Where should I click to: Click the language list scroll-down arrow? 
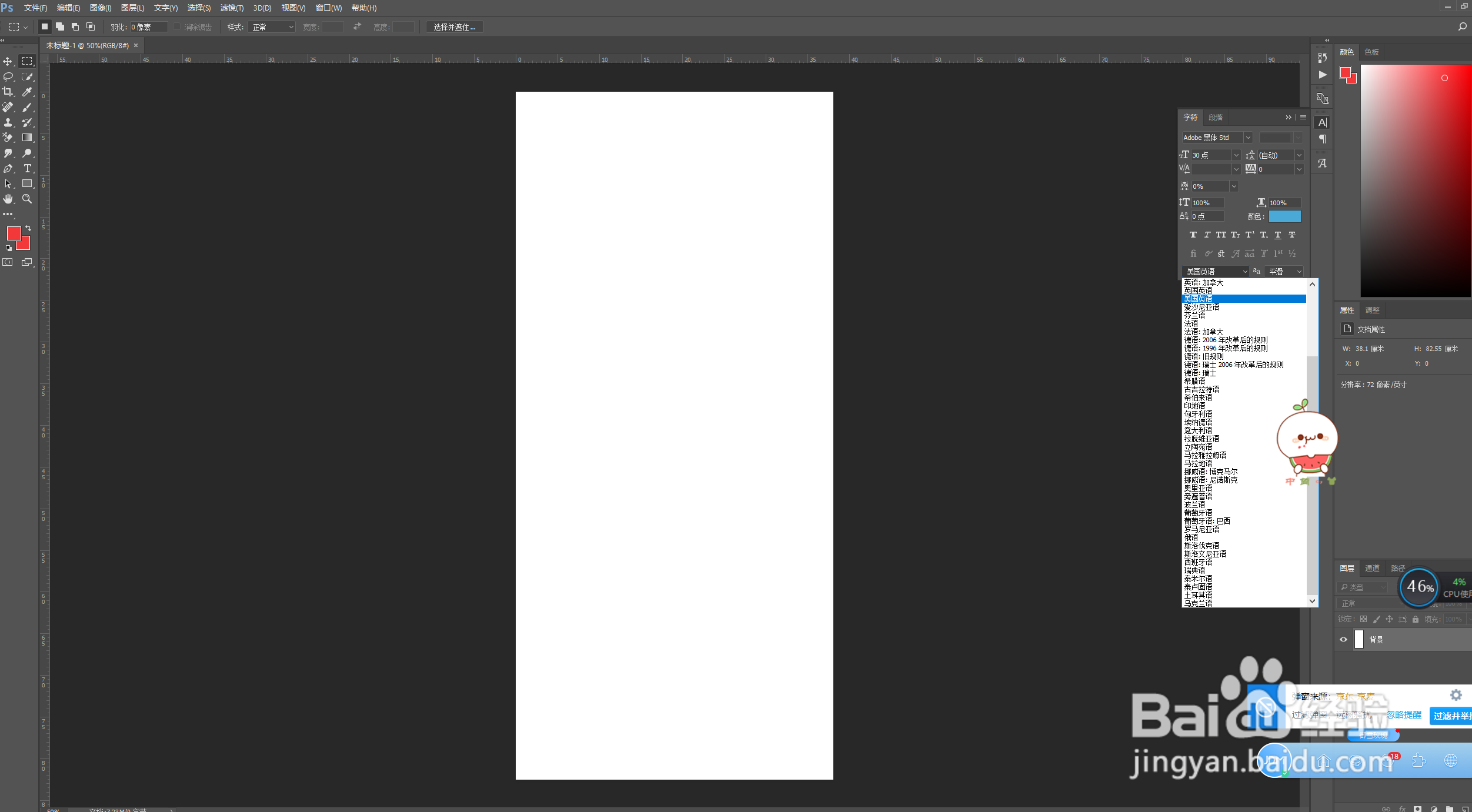[1312, 601]
